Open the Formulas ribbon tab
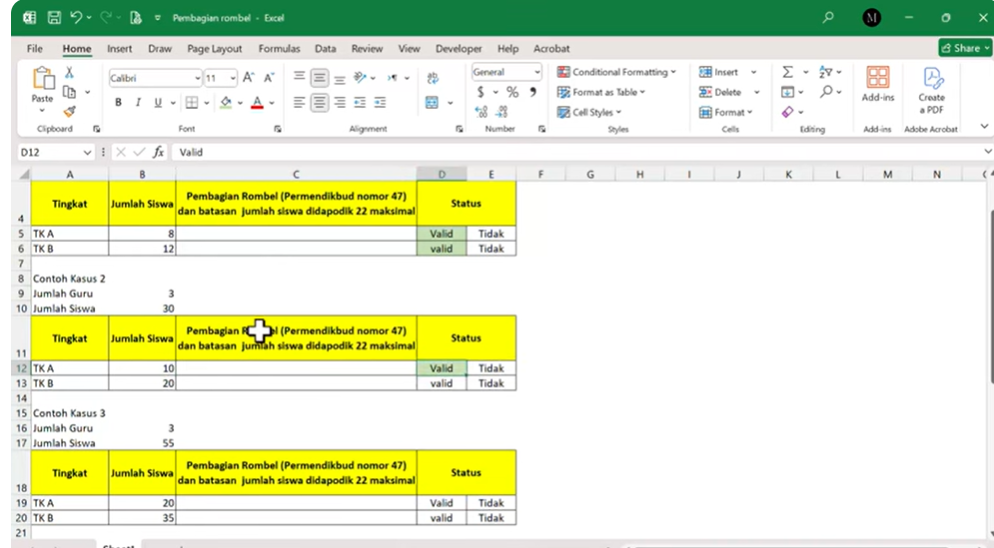The image size is (994, 548). tap(279, 48)
